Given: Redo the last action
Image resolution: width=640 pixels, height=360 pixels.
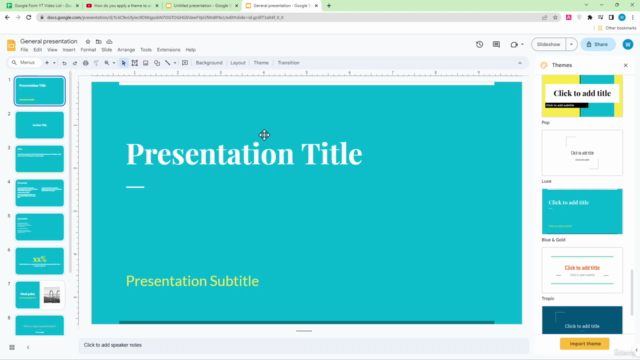Looking at the screenshot, I should 75,63.
